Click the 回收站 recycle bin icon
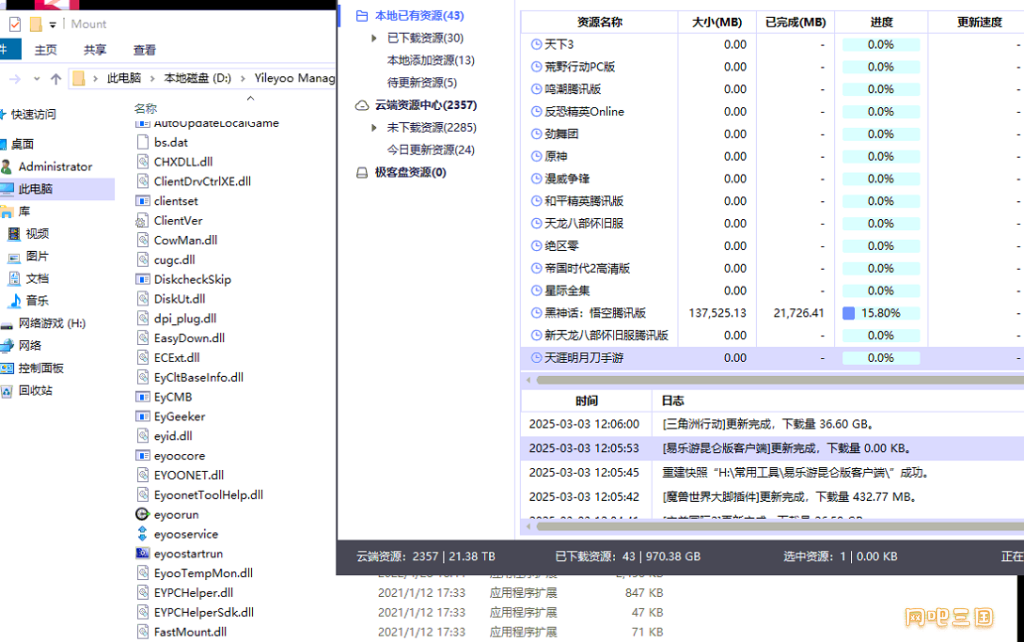This screenshot has width=1024, height=642. [x=7, y=391]
